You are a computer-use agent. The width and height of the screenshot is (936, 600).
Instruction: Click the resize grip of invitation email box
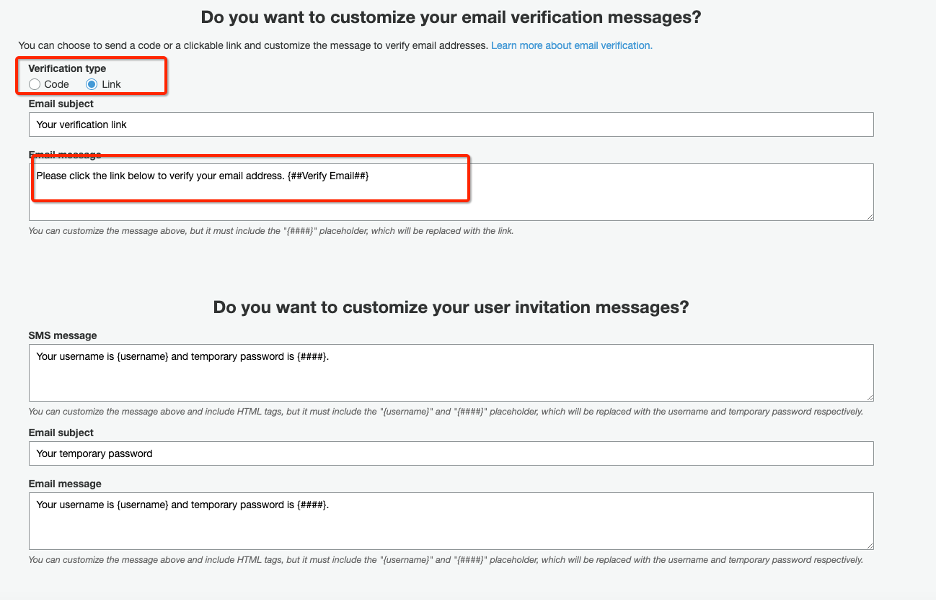click(868, 545)
